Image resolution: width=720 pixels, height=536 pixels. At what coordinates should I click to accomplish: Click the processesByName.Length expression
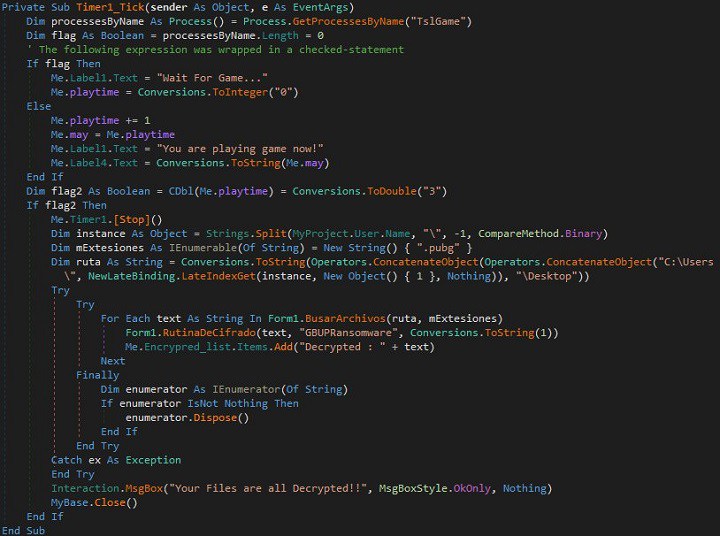(x=231, y=36)
